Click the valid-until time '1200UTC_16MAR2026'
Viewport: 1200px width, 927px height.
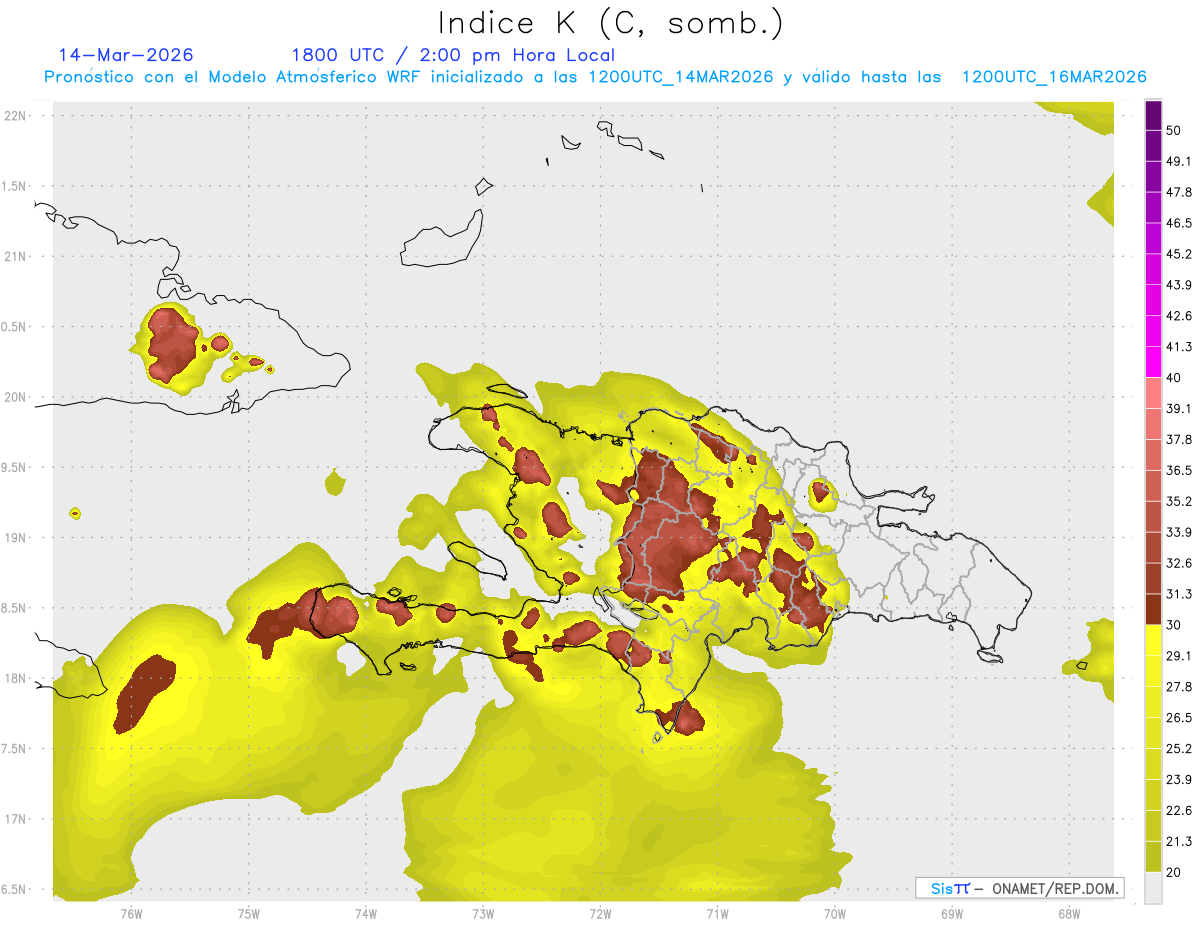[1053, 77]
